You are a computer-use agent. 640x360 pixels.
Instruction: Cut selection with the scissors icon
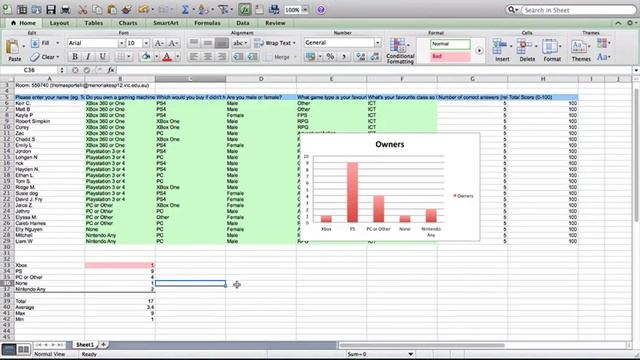pyautogui.click(x=83, y=9)
